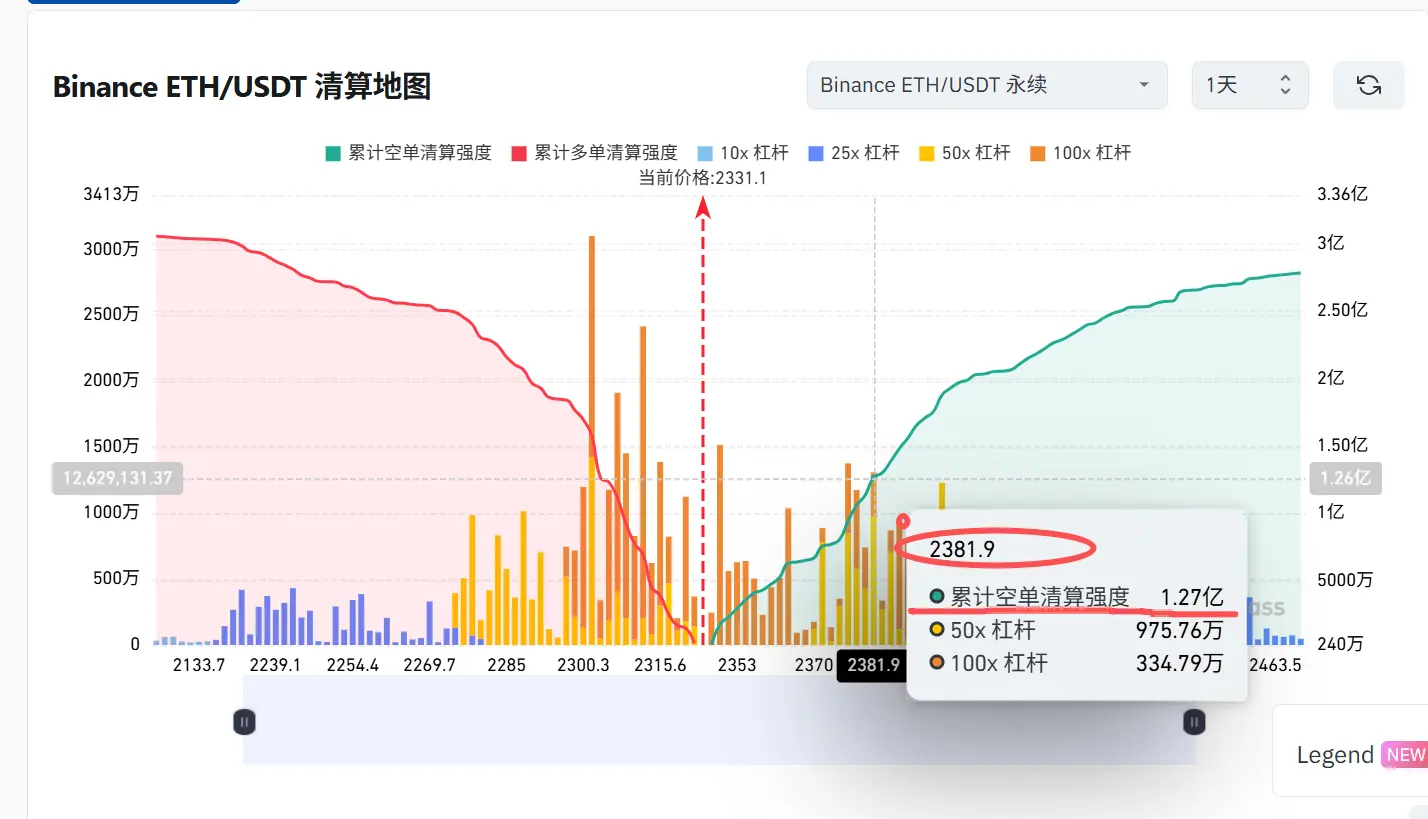Hide the 25x 杠杆 bars via chart legend
1428x819 pixels.
(854, 153)
